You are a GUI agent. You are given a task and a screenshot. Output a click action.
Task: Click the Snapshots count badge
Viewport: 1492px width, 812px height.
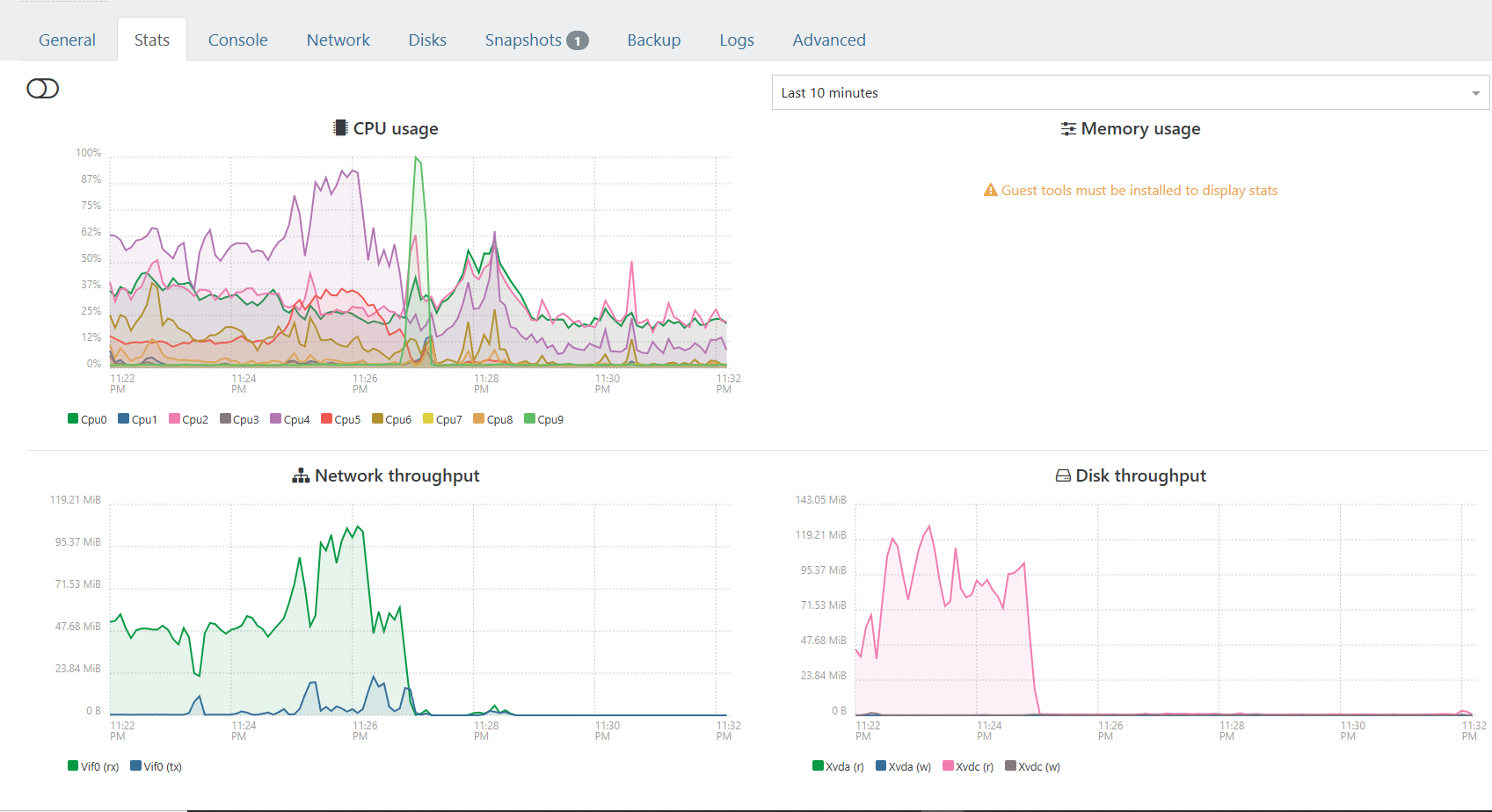tap(577, 40)
